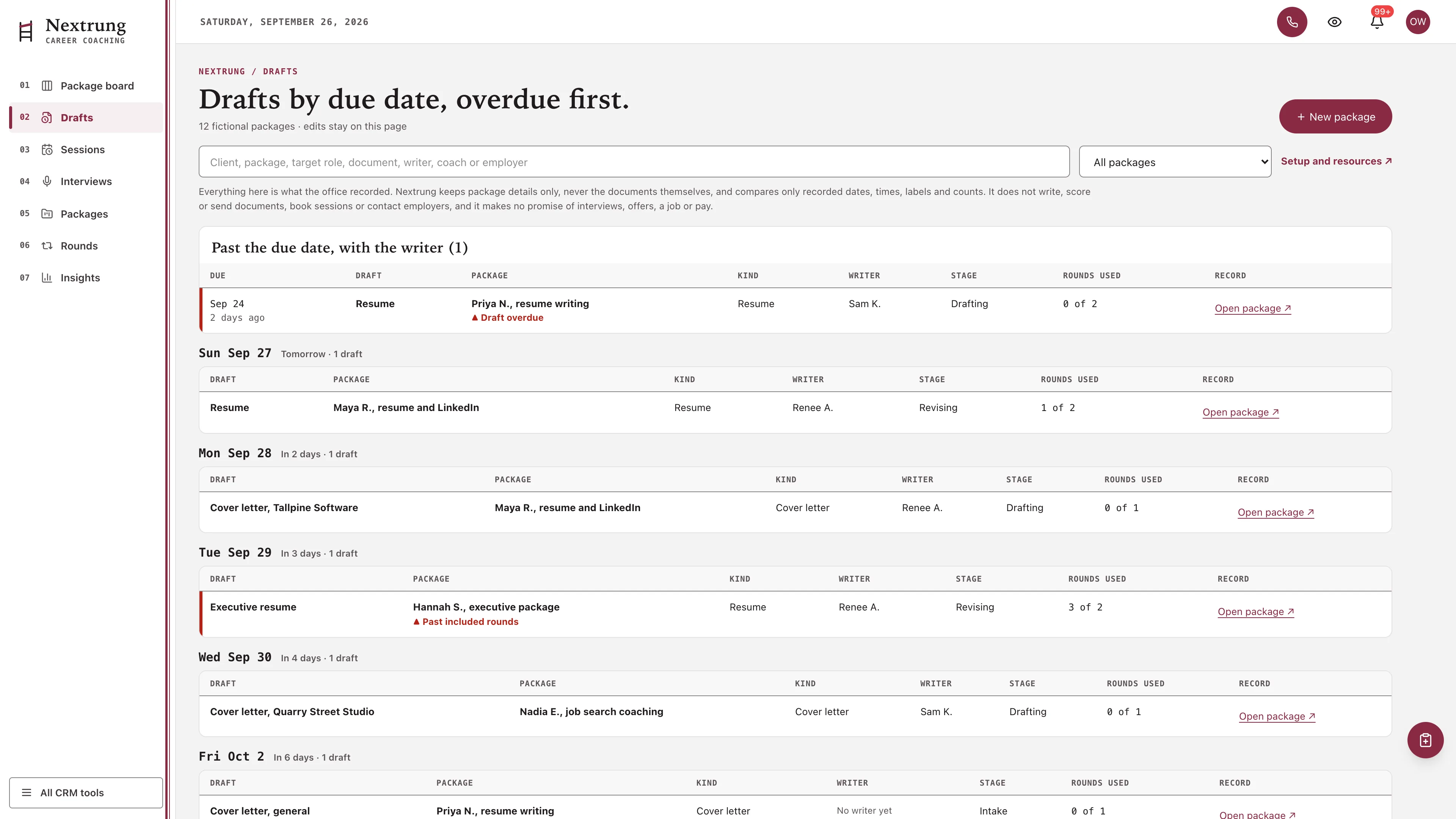Click the Draft overdue warning label

[x=507, y=318]
